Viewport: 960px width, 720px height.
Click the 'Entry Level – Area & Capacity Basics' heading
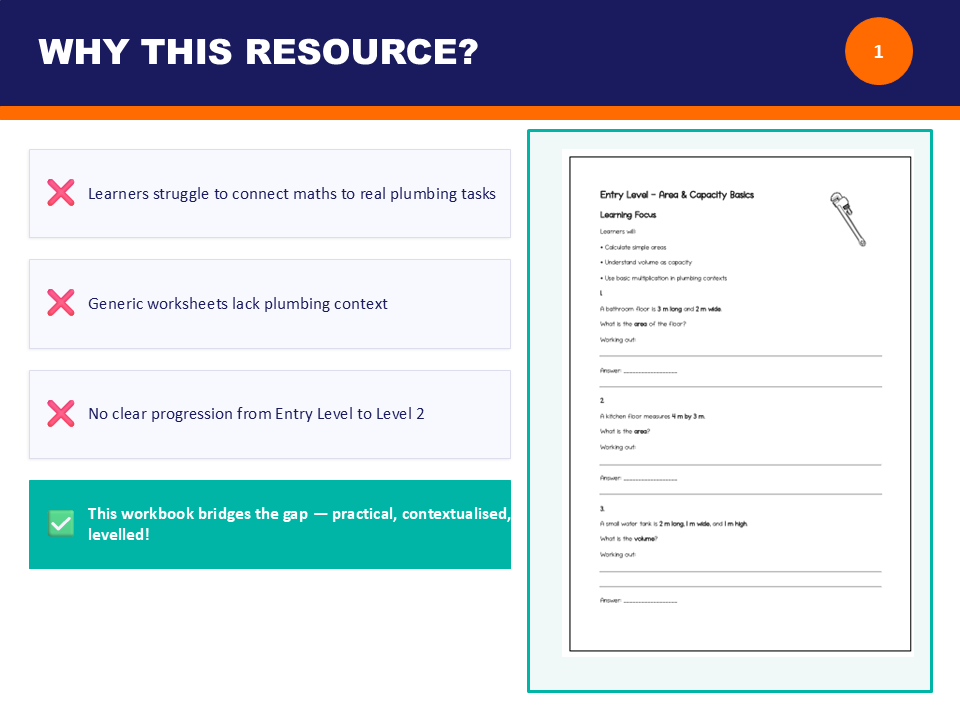pyautogui.click(x=676, y=195)
